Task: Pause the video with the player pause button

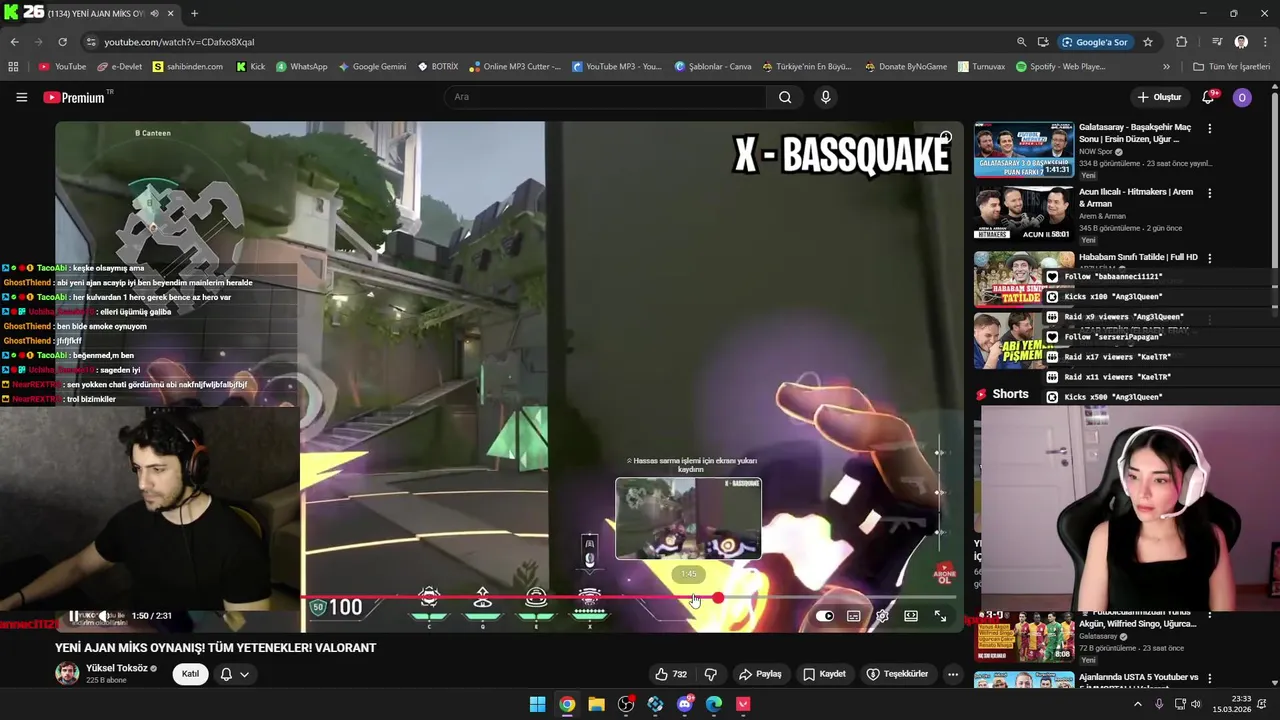Action: click(x=74, y=616)
